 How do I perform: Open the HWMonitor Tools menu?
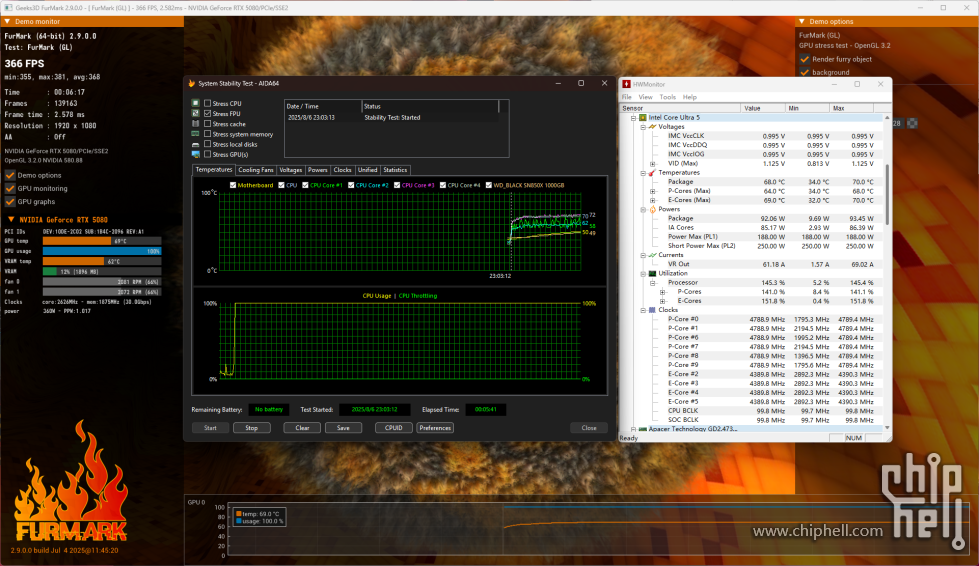click(667, 97)
